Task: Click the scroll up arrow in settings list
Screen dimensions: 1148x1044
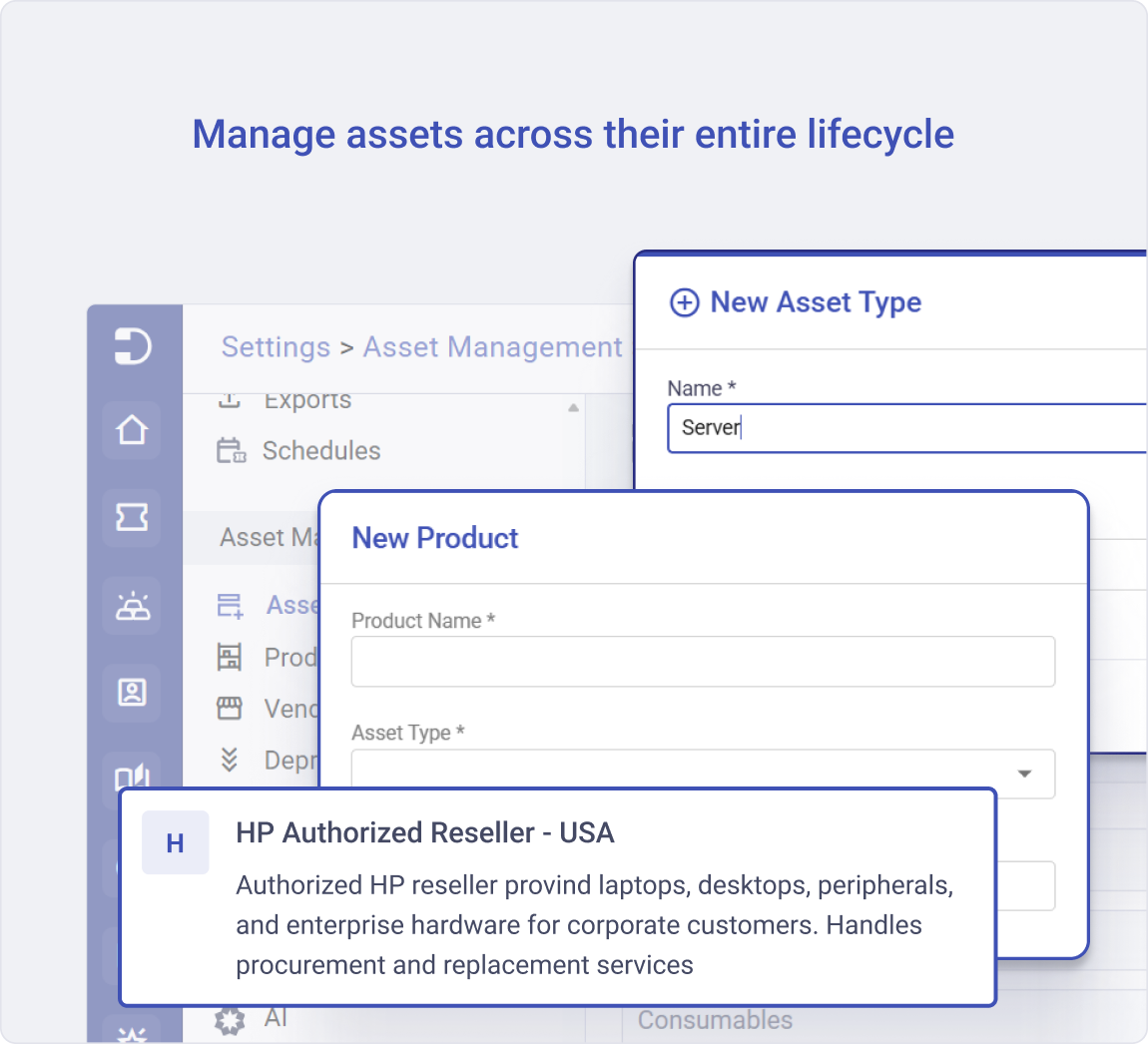Action: tap(573, 408)
